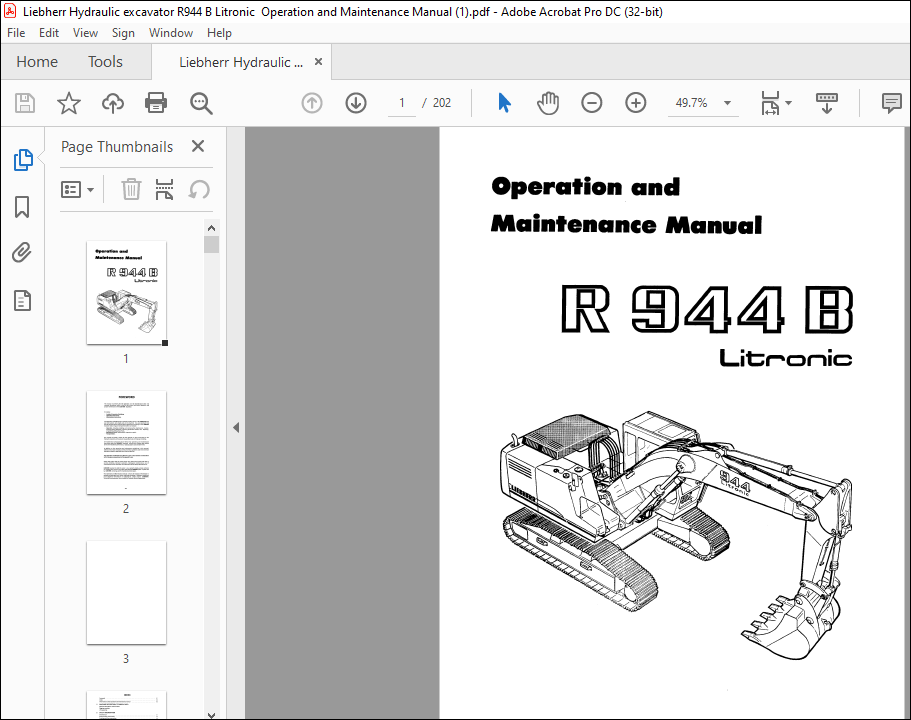The height and width of the screenshot is (720, 911).
Task: Open the comment tool
Action: (x=891, y=103)
